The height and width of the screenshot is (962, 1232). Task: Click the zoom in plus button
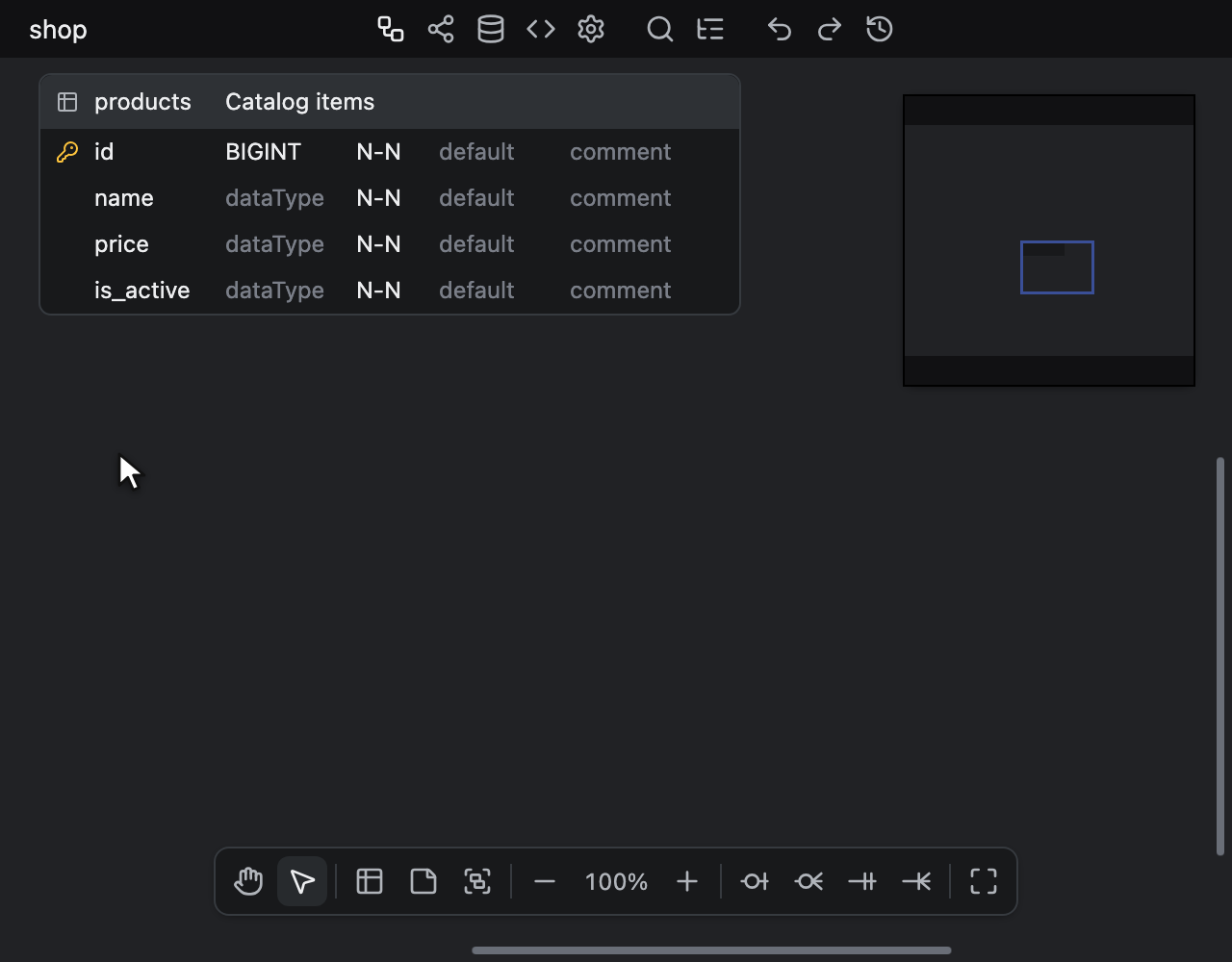pos(687,881)
